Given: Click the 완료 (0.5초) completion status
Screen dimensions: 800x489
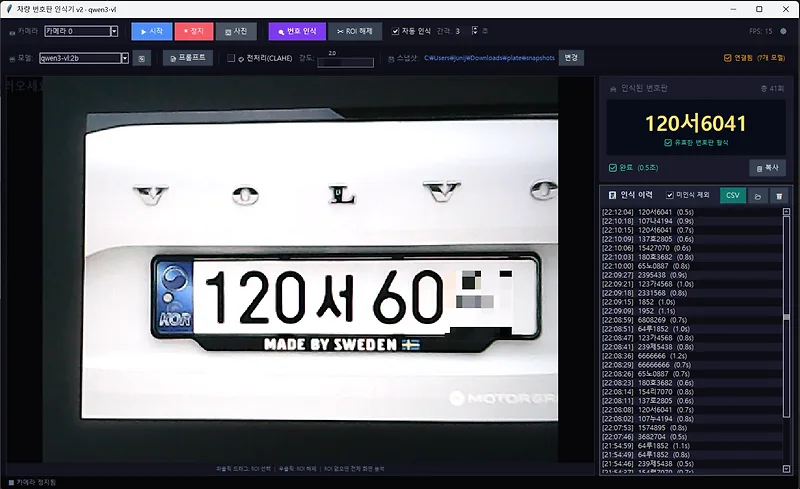Looking at the screenshot, I should point(633,168).
